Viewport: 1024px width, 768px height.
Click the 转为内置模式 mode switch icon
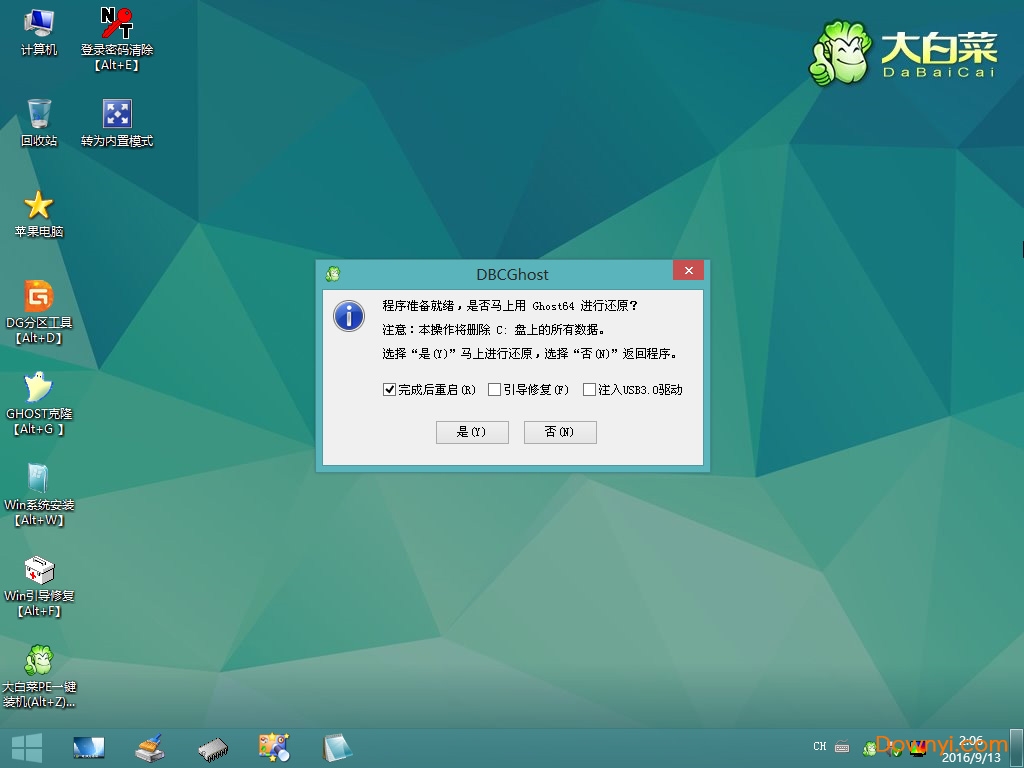118,113
